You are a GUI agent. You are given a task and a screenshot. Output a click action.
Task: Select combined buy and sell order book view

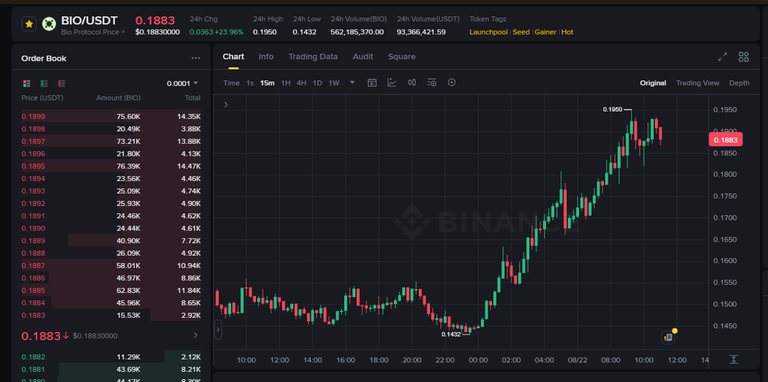pos(26,83)
